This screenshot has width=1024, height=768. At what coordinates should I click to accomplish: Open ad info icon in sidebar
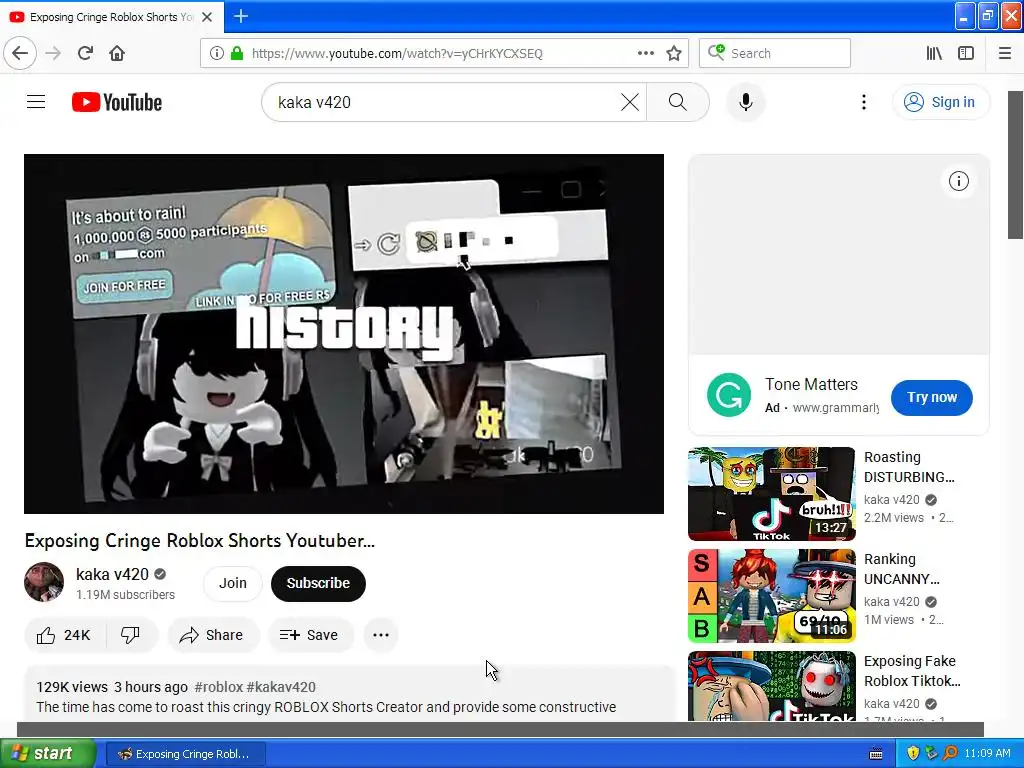(x=958, y=181)
